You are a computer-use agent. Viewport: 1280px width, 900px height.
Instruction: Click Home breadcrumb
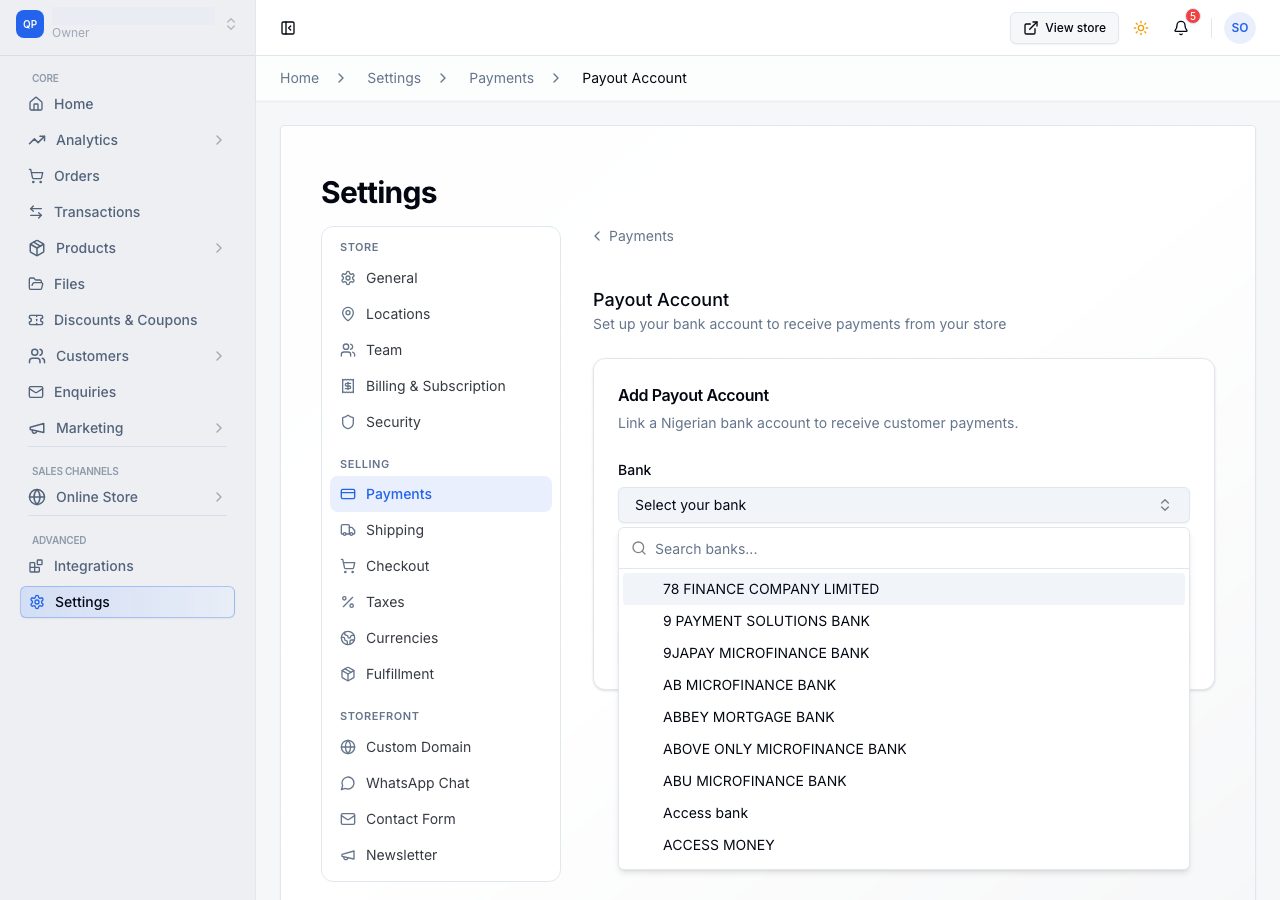click(299, 78)
